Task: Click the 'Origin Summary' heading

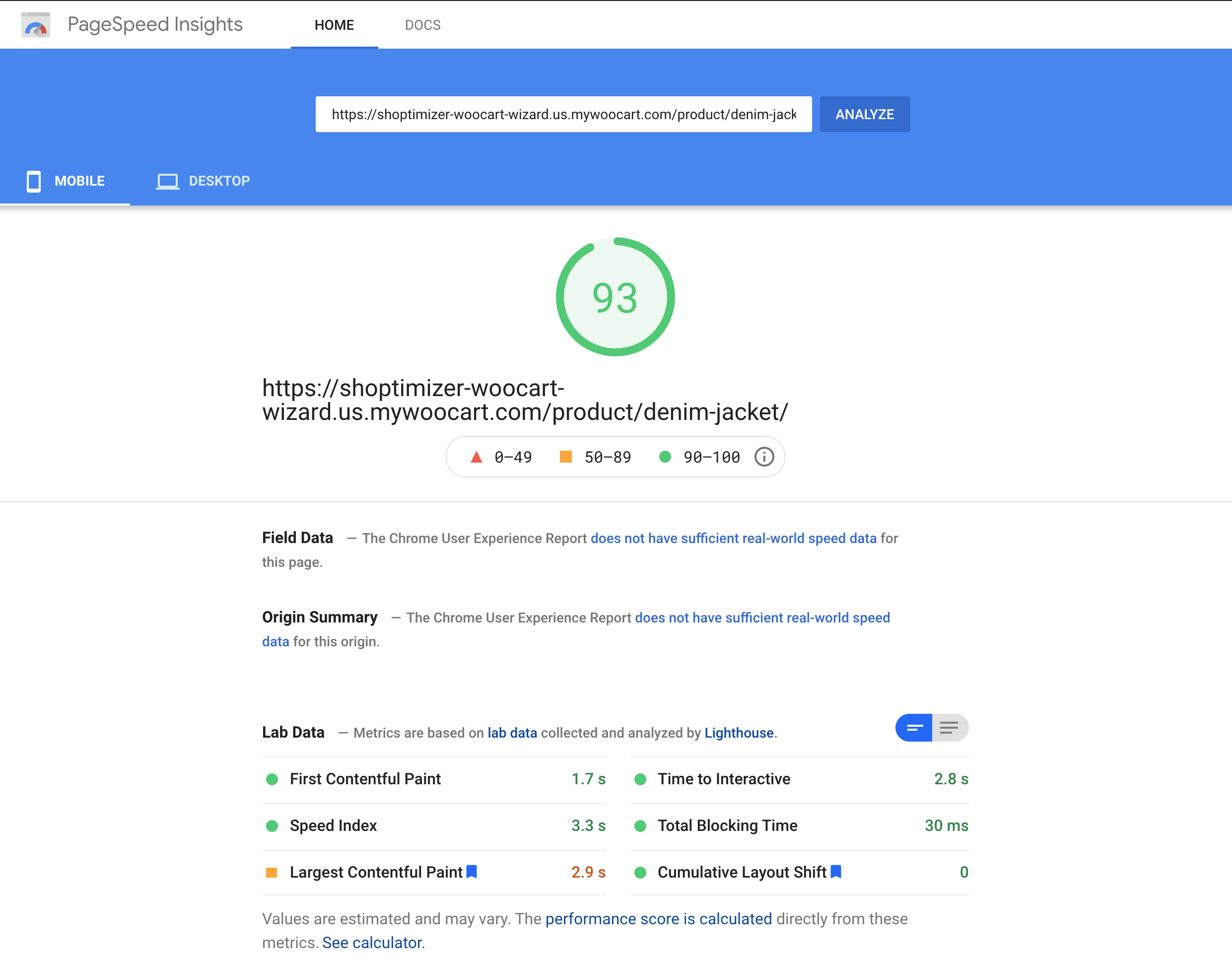Action: (319, 617)
